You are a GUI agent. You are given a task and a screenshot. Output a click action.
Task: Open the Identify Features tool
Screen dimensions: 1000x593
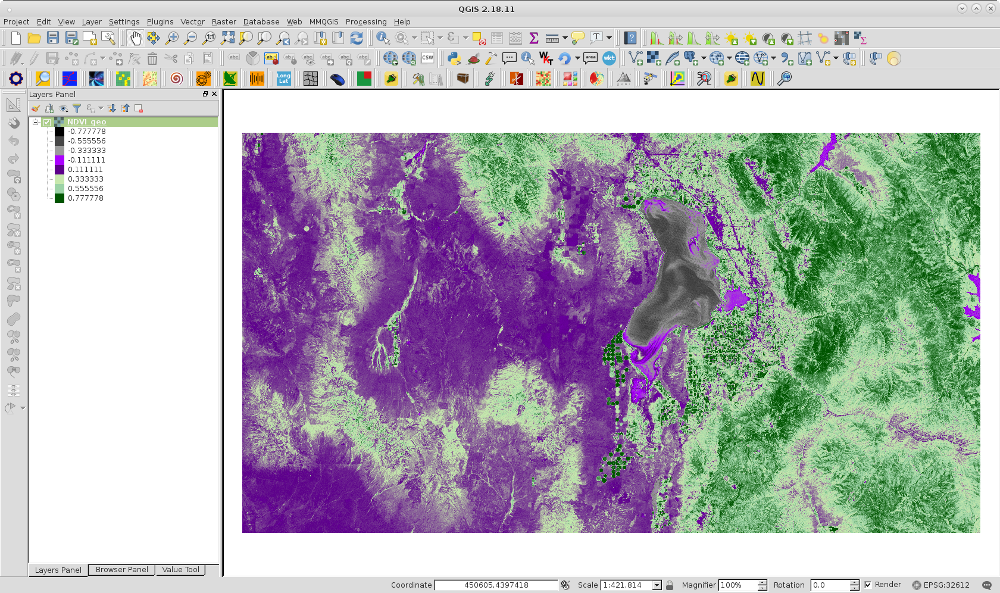tap(382, 38)
